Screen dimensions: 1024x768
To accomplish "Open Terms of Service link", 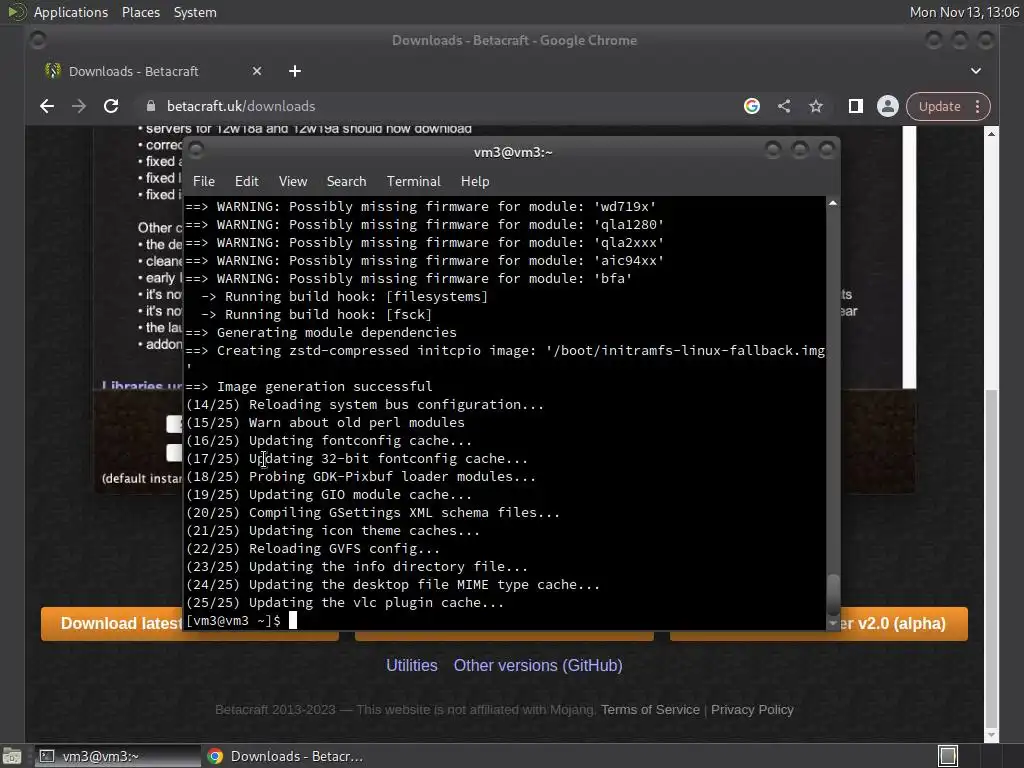I will click(x=650, y=710).
